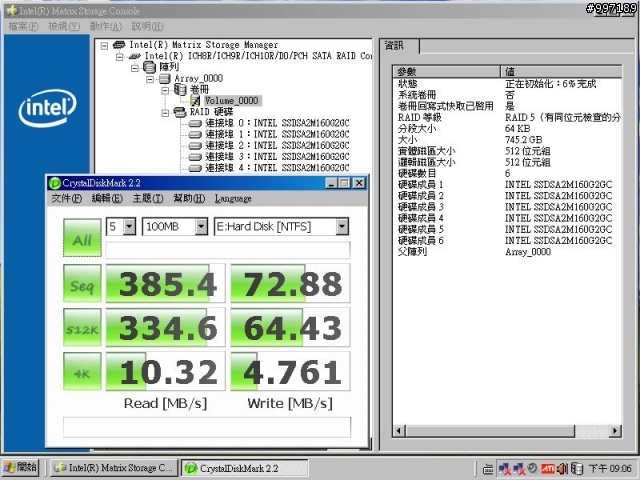
Task: Open the 檔案(F) menu in Storage Console
Action: (x=23, y=27)
